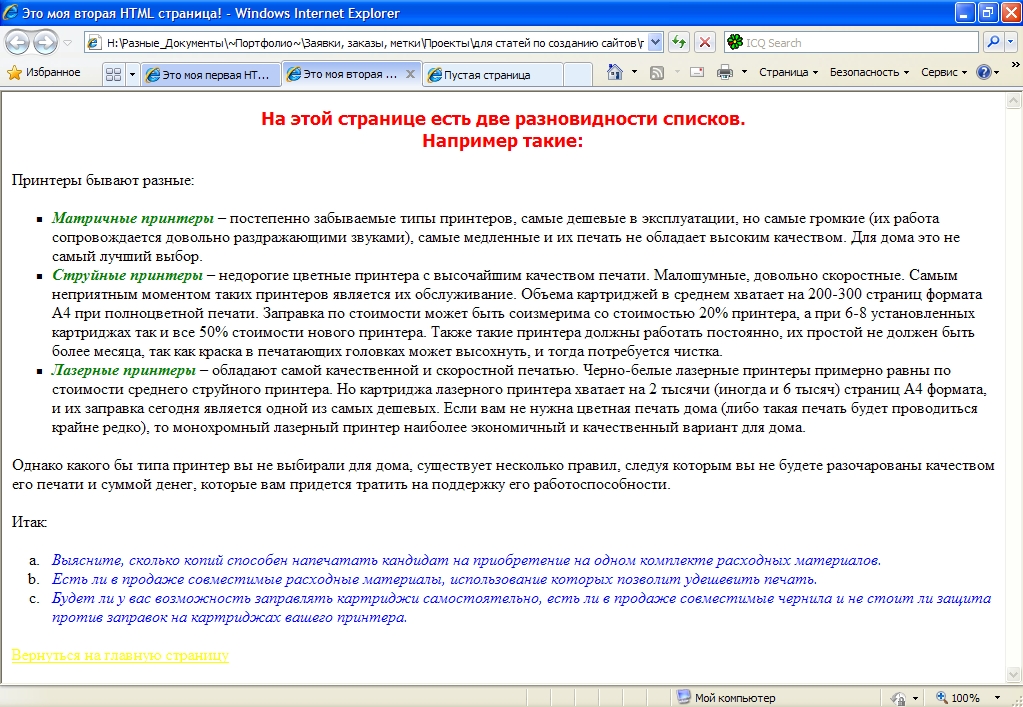Run search with the magnifier button
This screenshot has width=1023, height=707.
click(993, 42)
